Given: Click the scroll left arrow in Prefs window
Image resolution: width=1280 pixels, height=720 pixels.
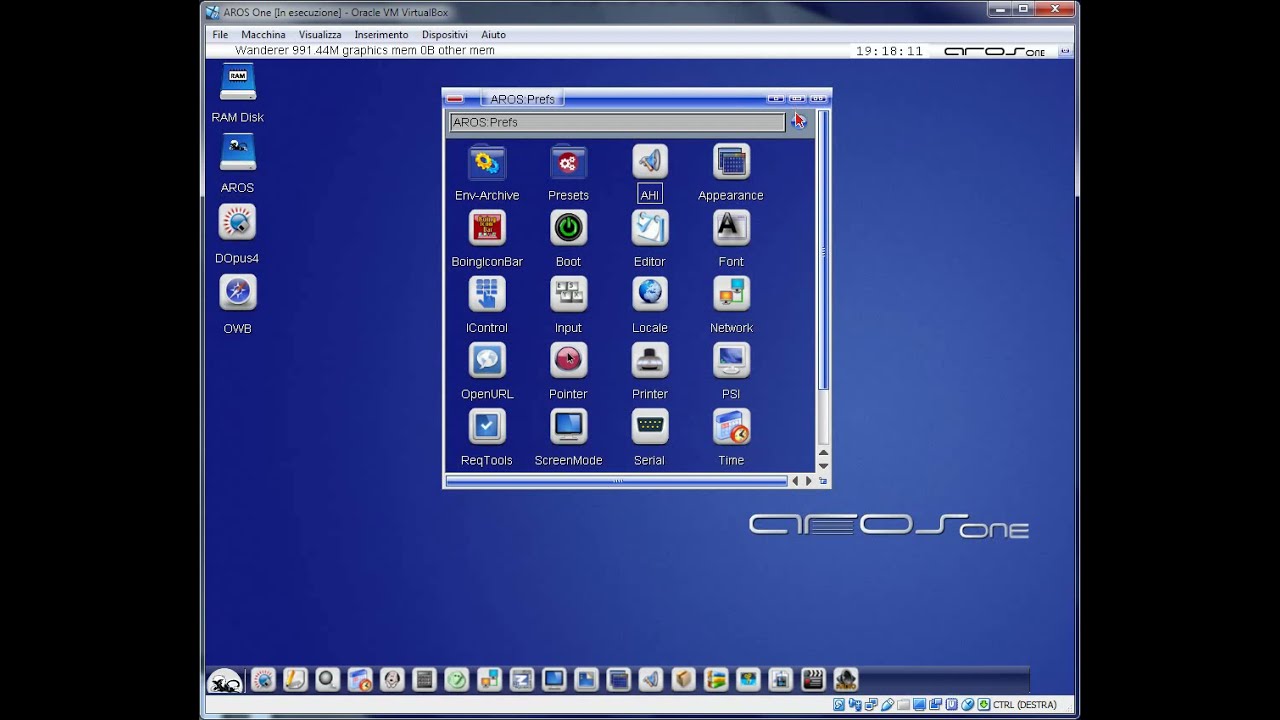Looking at the screenshot, I should pos(796,481).
